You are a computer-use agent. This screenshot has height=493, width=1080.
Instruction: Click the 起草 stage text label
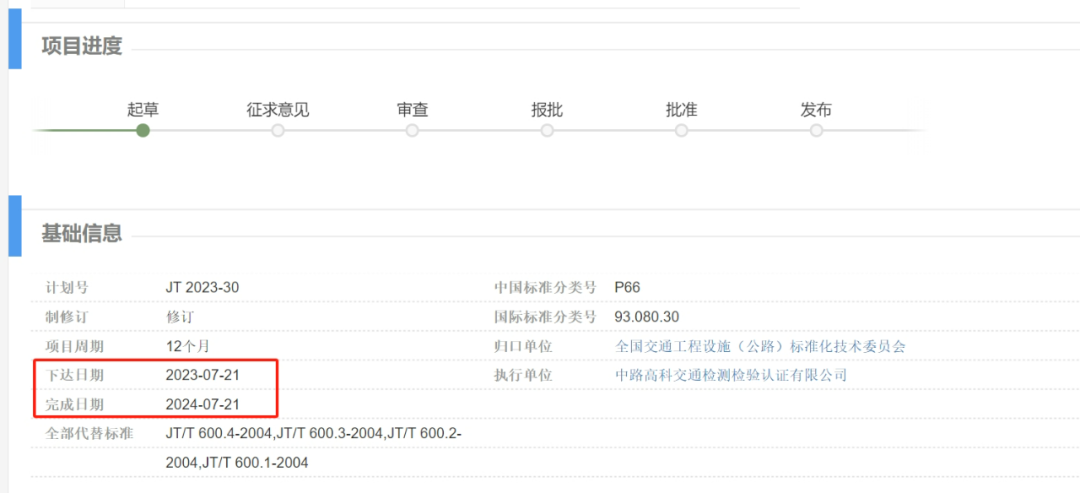tap(143, 109)
